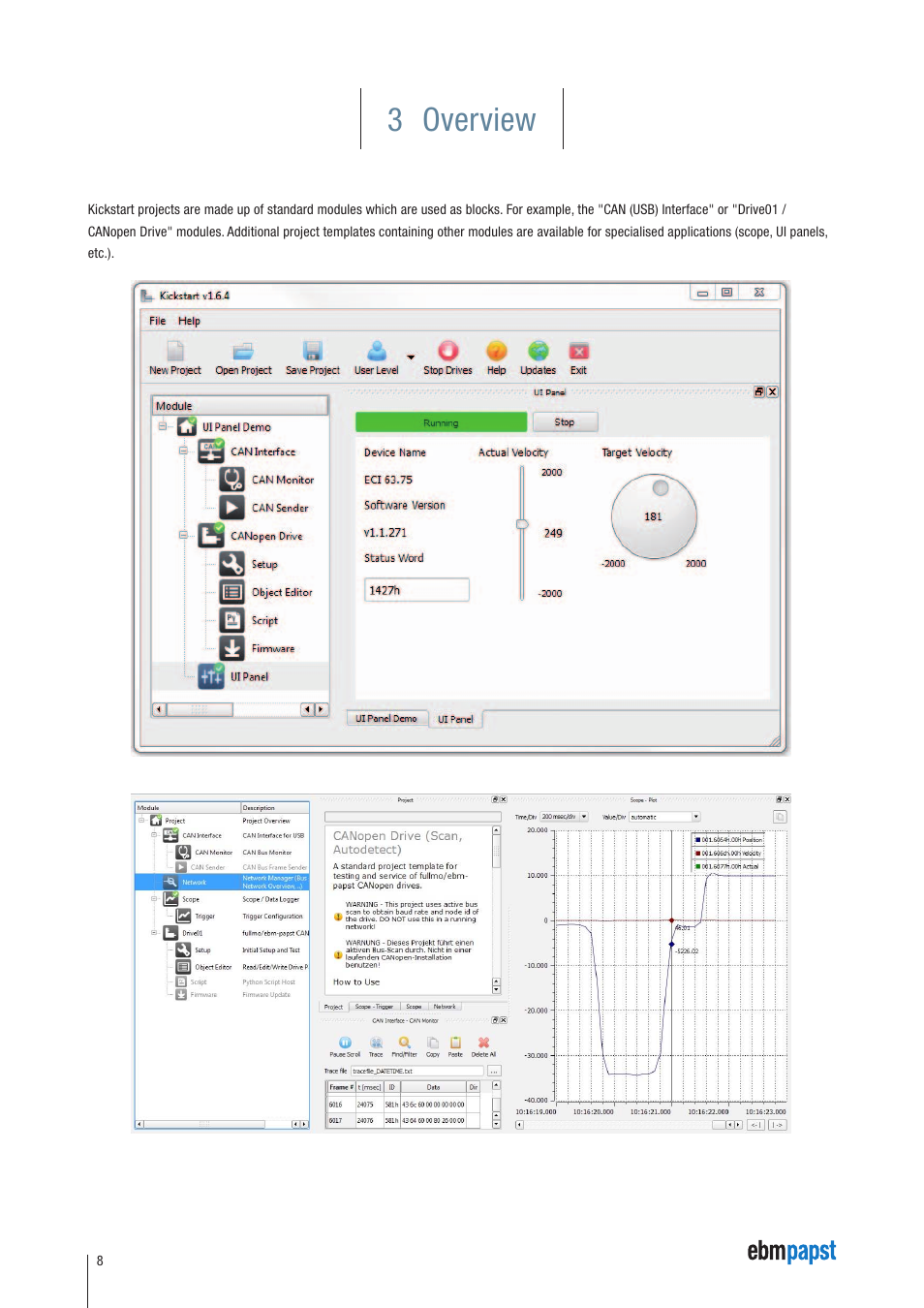
Task: Select Firmware in the Kickstart v1.6.4 tree
Action: point(258,648)
